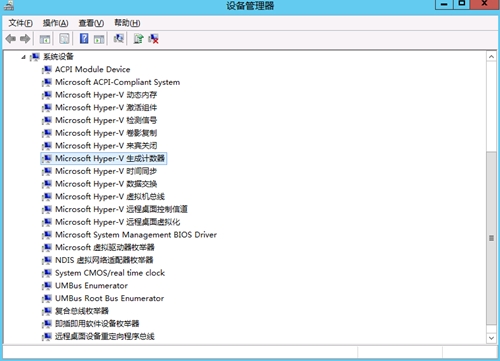This screenshot has width=500, height=361.
Task: Select Microsoft Hyper-V 激活组件
Action: pos(106,107)
